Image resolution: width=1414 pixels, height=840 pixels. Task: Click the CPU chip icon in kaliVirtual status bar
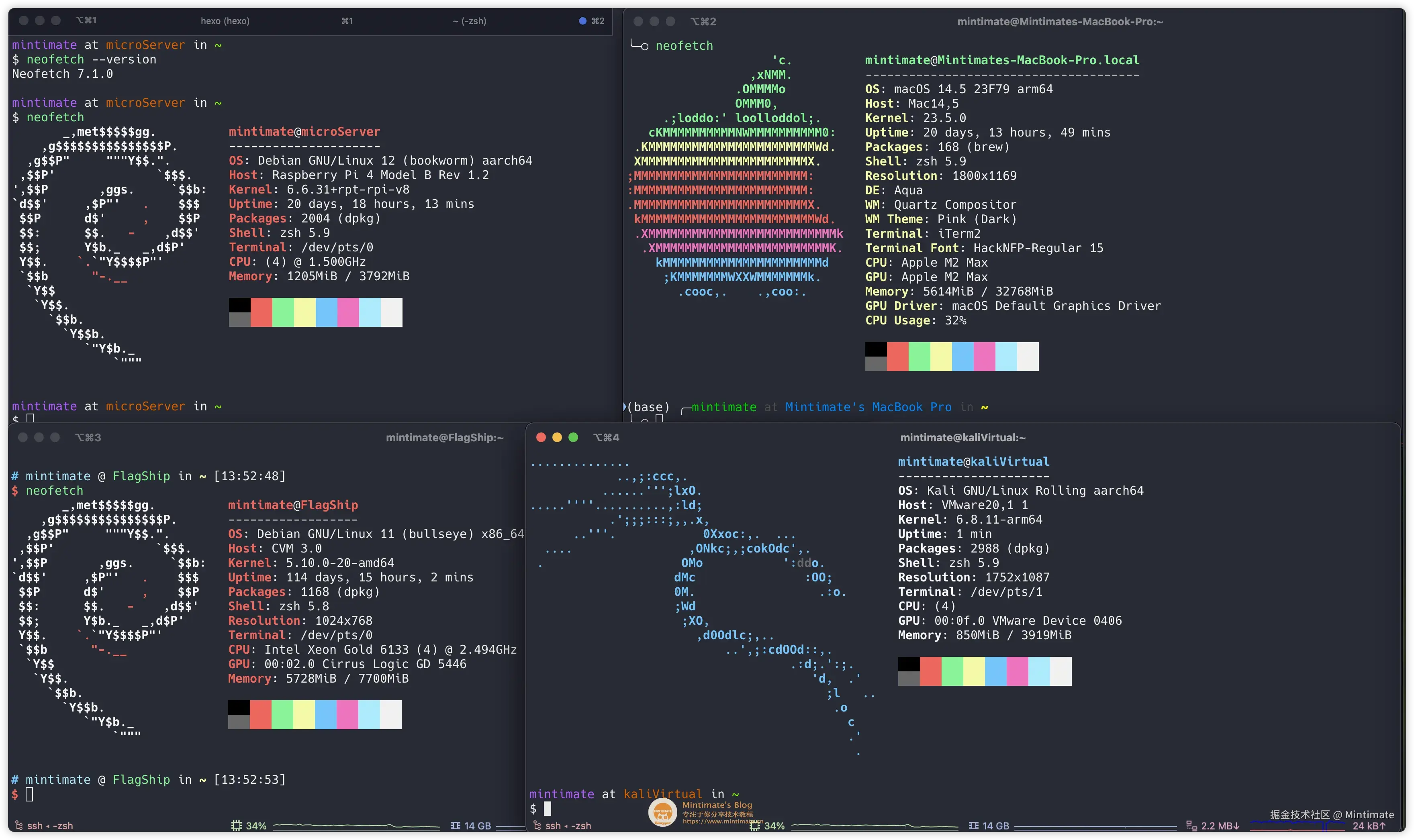click(754, 826)
